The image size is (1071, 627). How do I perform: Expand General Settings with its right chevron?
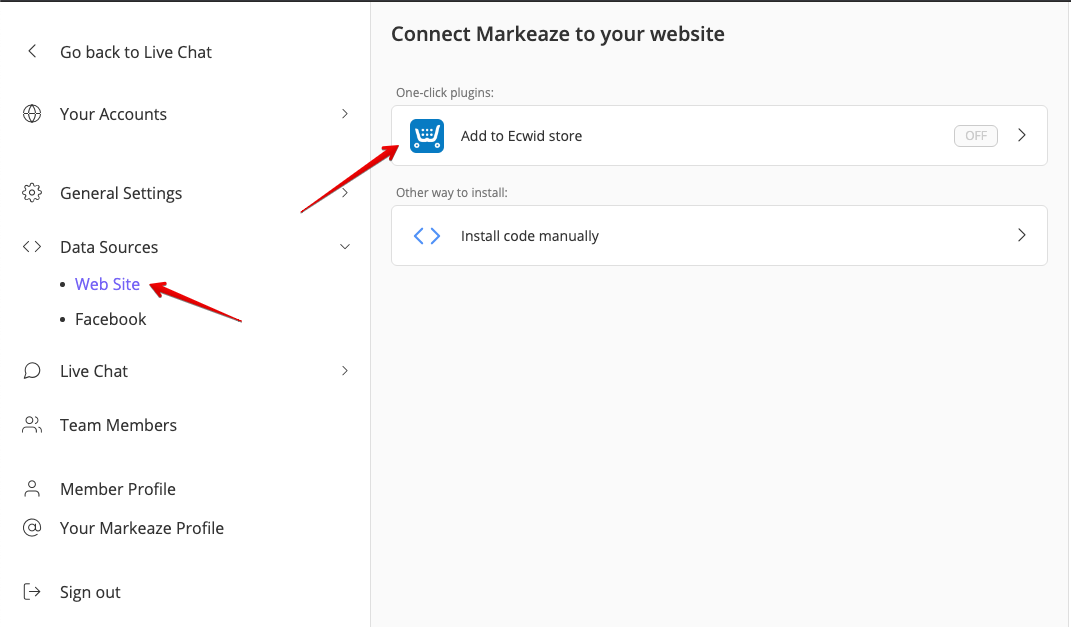(x=345, y=193)
